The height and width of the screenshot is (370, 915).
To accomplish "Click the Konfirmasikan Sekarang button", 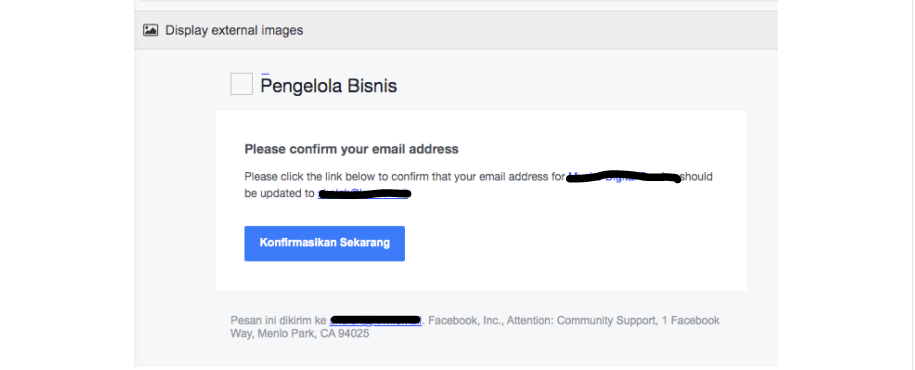I will pos(324,243).
